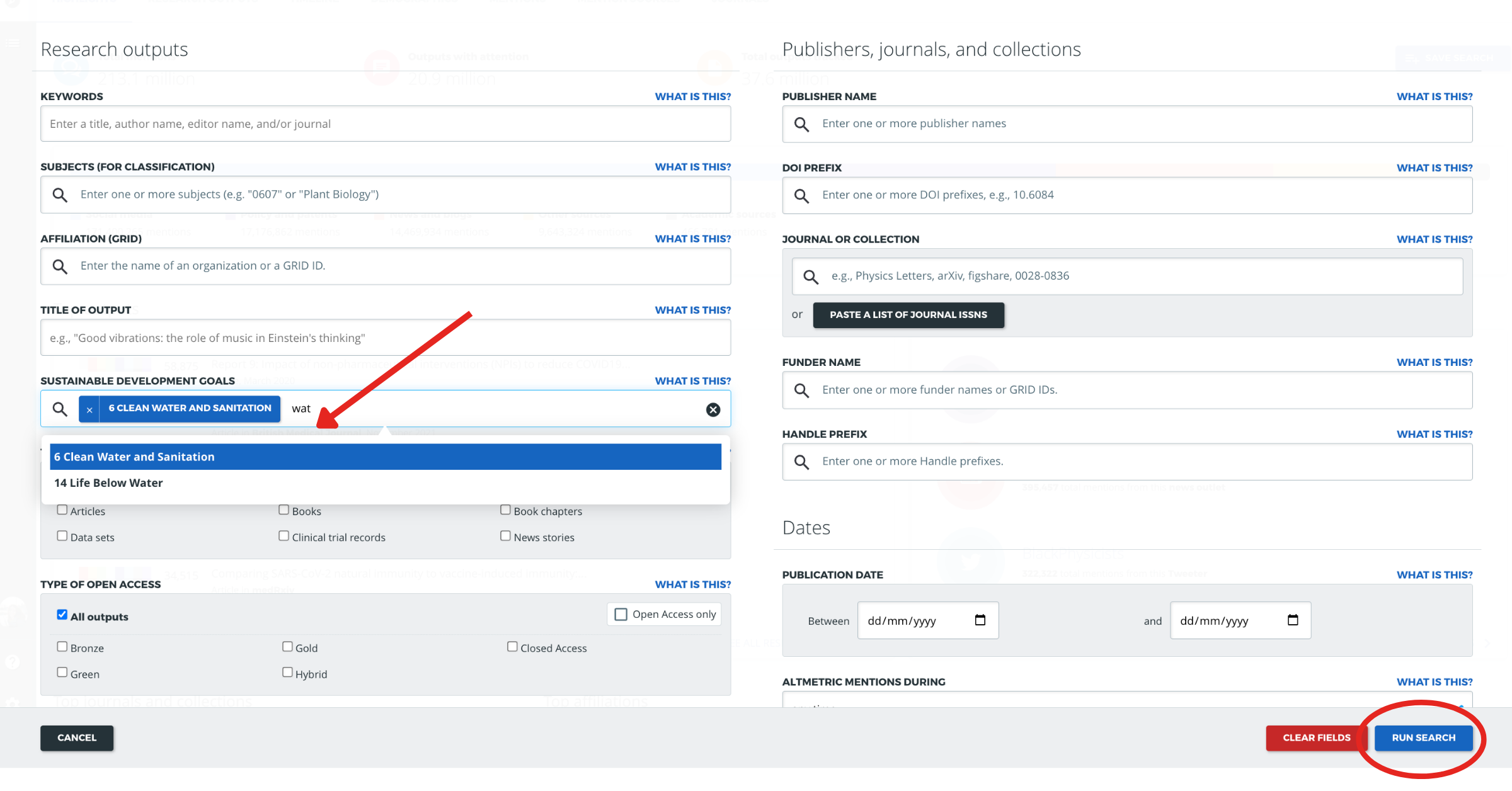
Task: Open What Is This for Publication Date
Action: coord(1435,575)
